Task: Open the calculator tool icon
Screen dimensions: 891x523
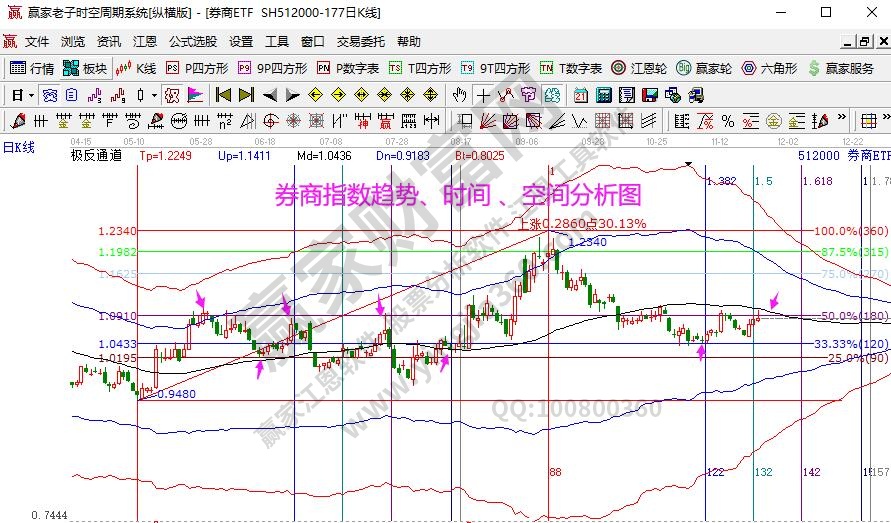Action: click(x=604, y=95)
